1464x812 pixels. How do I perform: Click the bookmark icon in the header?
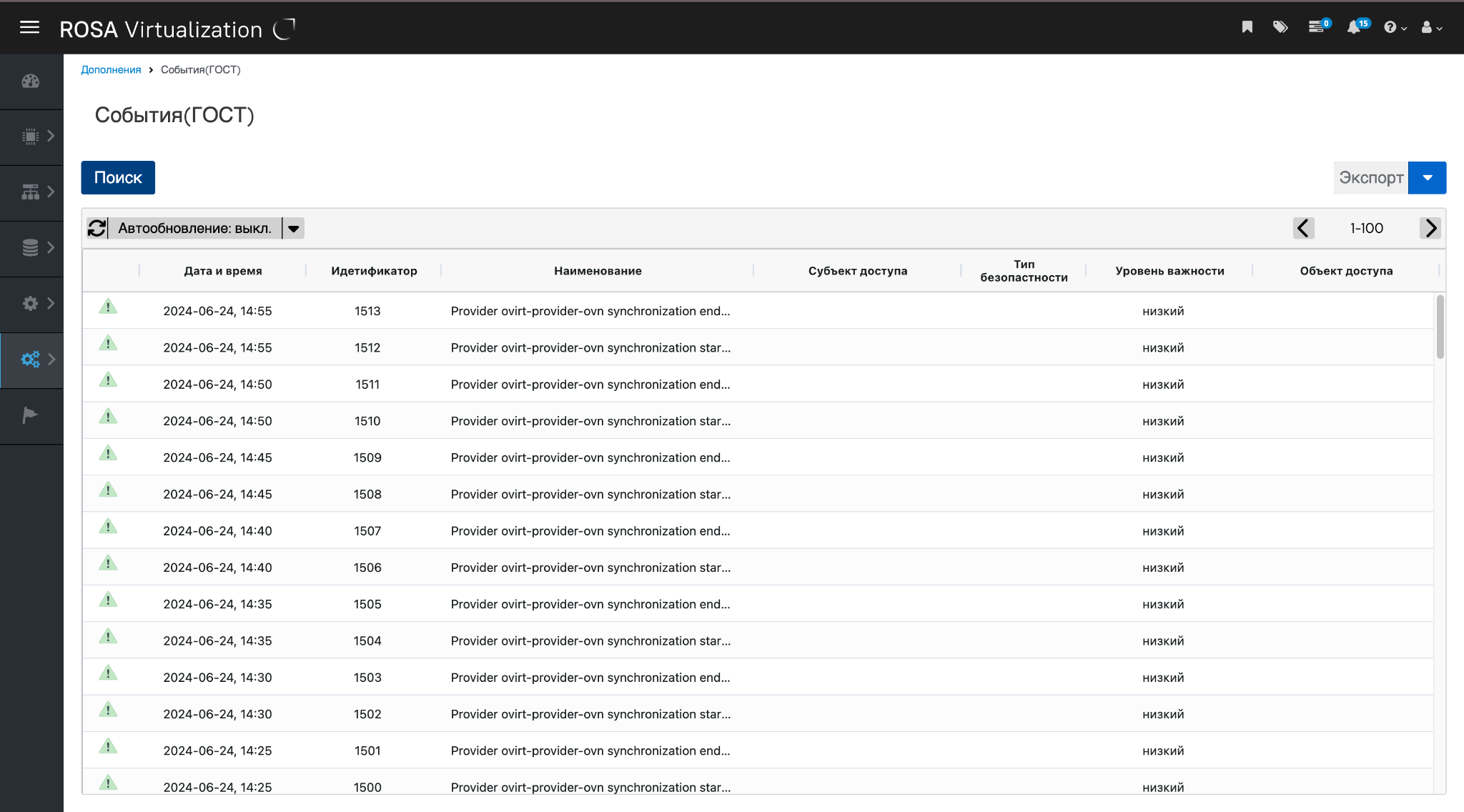1247,27
